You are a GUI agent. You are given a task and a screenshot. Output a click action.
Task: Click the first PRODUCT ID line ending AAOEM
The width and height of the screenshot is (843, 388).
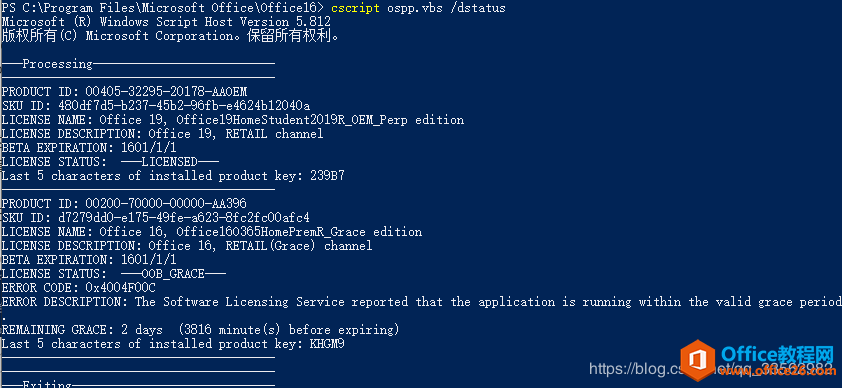(124, 92)
